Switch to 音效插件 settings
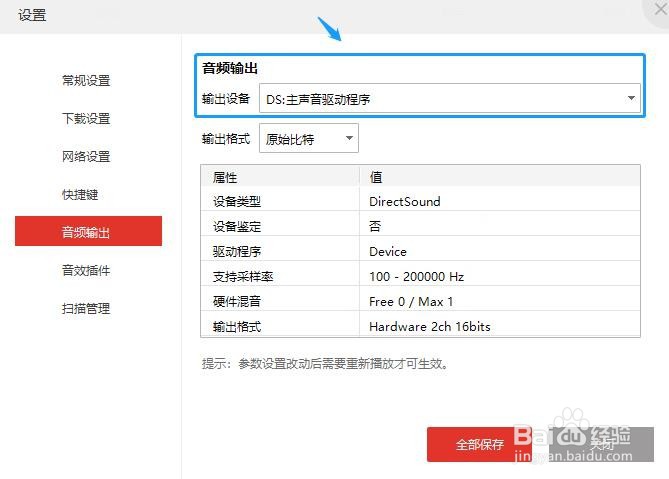Image resolution: width=669 pixels, height=479 pixels. (86, 271)
